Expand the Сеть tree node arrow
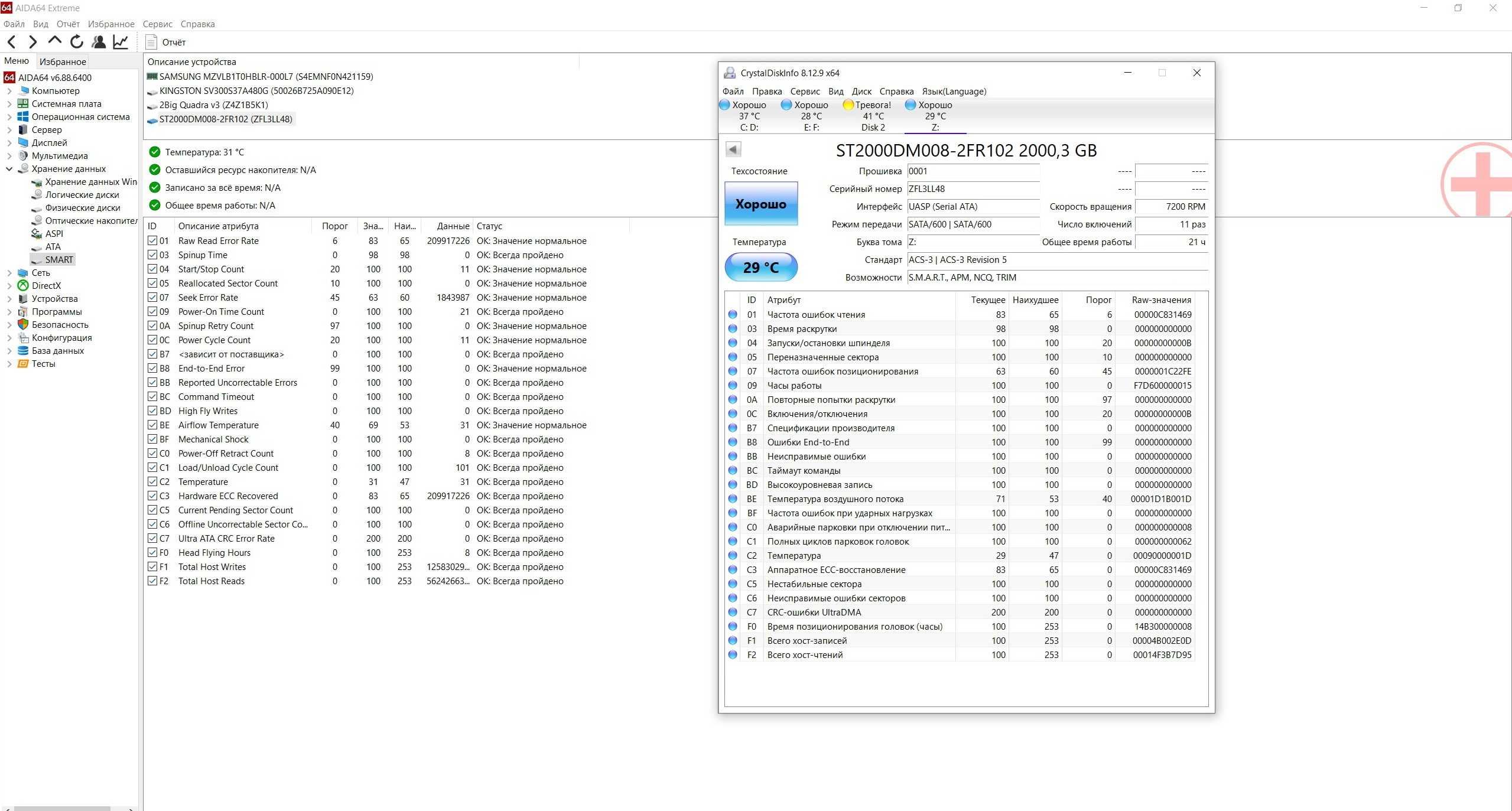The width and height of the screenshot is (1512, 811). [9, 273]
